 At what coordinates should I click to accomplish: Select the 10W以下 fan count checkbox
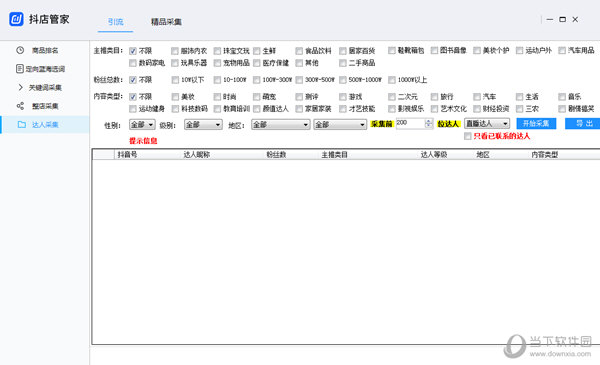(175, 80)
